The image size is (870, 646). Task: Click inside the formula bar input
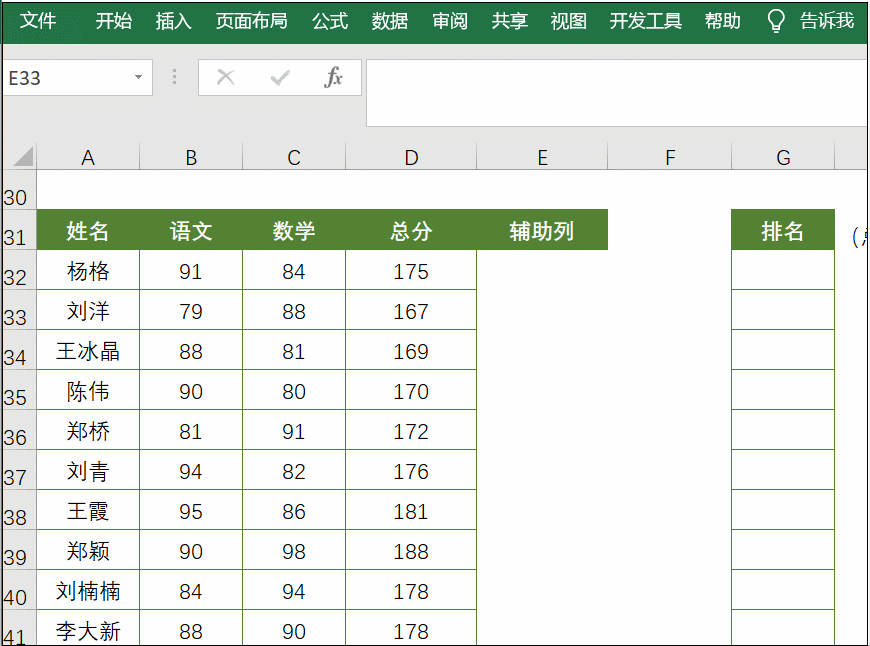[617, 93]
